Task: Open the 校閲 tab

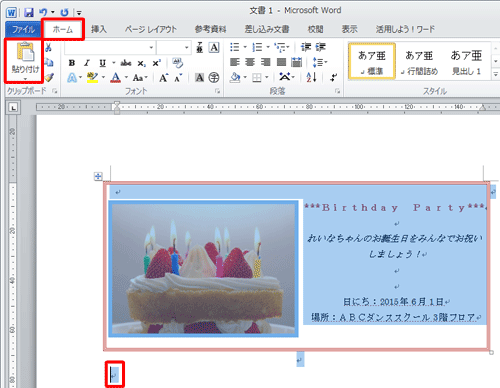Action: (x=315, y=29)
